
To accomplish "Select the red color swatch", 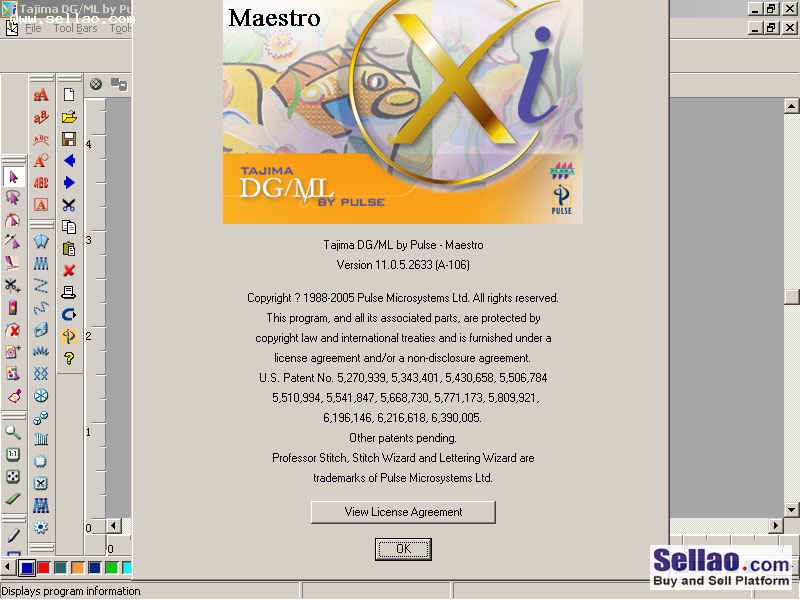I will point(44,567).
